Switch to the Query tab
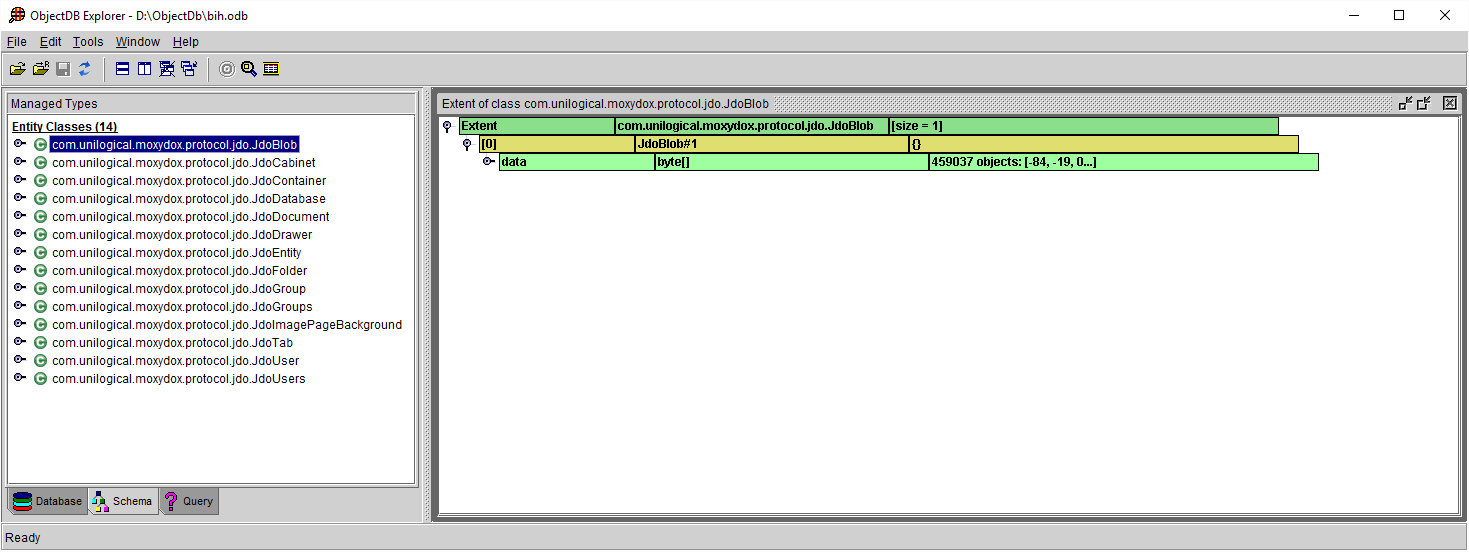1469x552 pixels. [x=188, y=501]
